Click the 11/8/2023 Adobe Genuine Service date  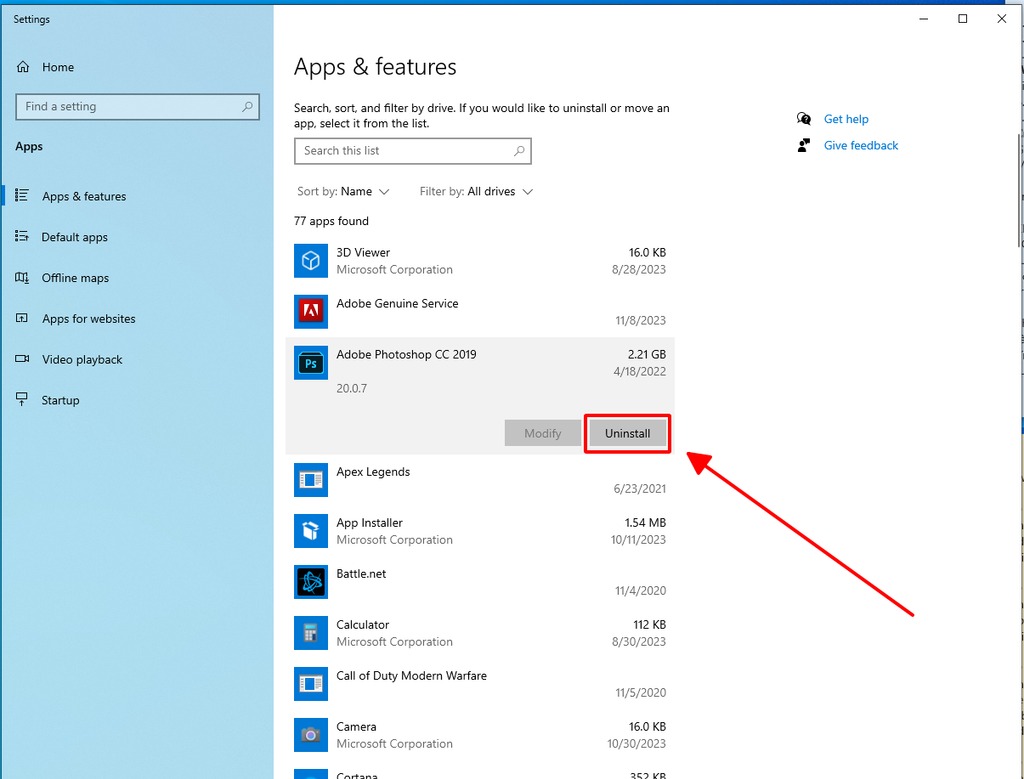click(641, 320)
